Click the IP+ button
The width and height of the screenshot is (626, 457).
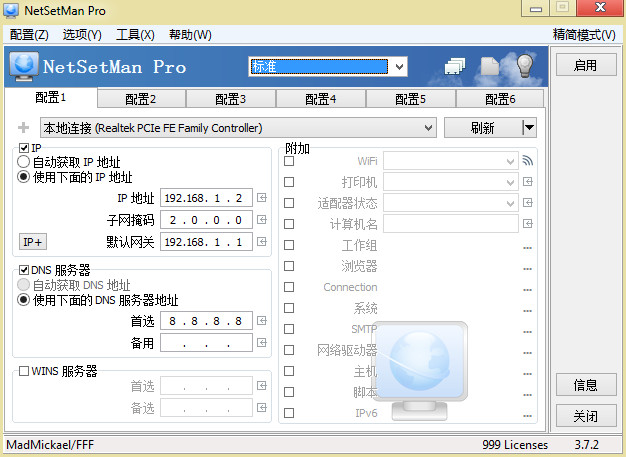click(33, 242)
